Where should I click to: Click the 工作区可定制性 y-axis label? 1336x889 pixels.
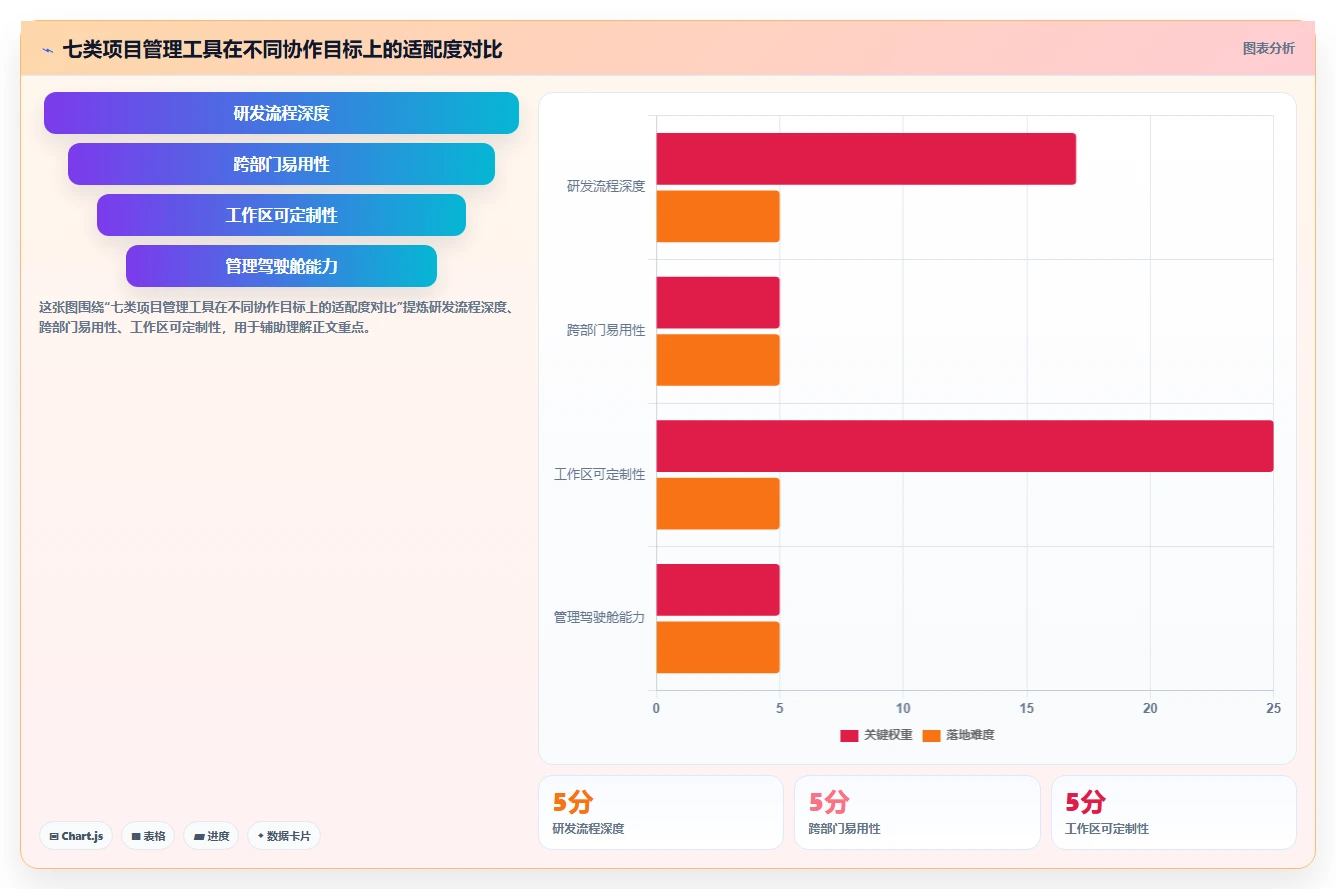(600, 474)
